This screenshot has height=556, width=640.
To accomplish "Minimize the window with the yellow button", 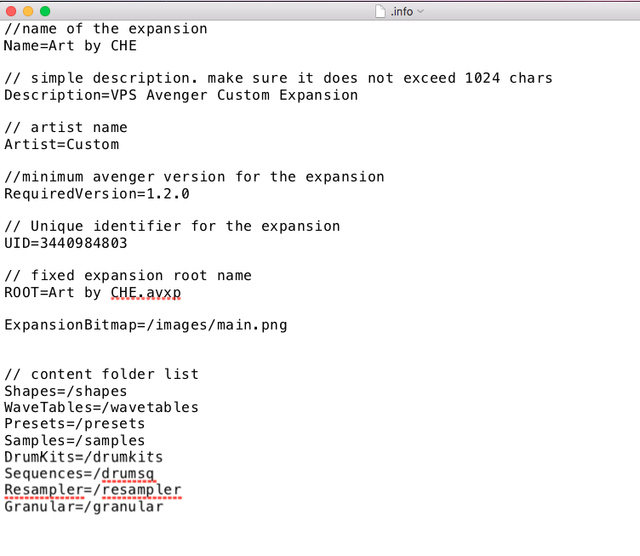I will (x=28, y=11).
